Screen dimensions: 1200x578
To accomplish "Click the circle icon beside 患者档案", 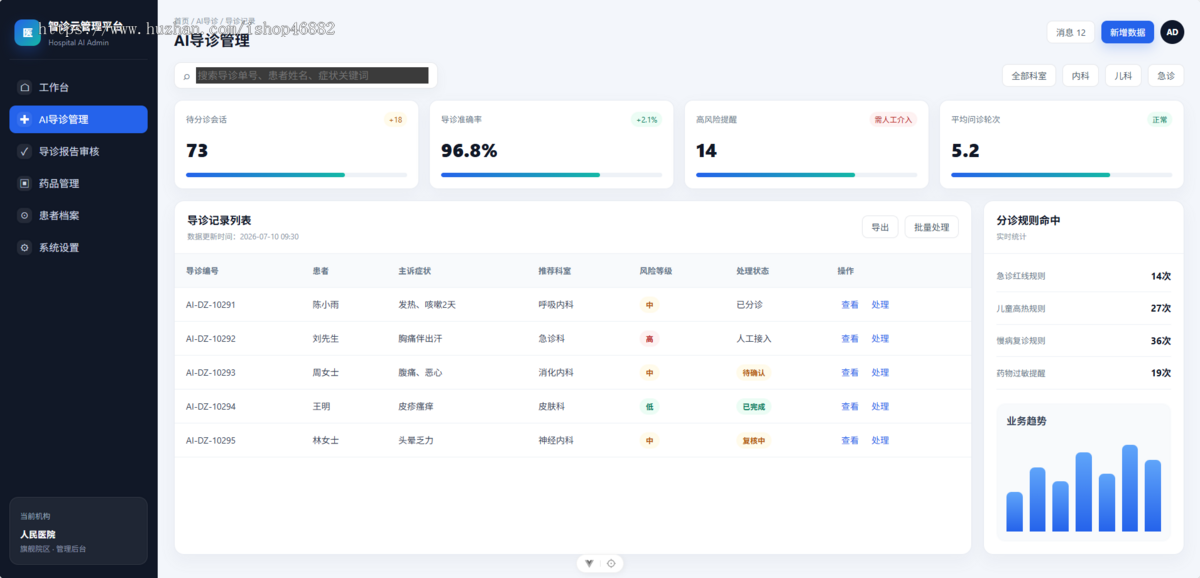I will tap(24, 215).
